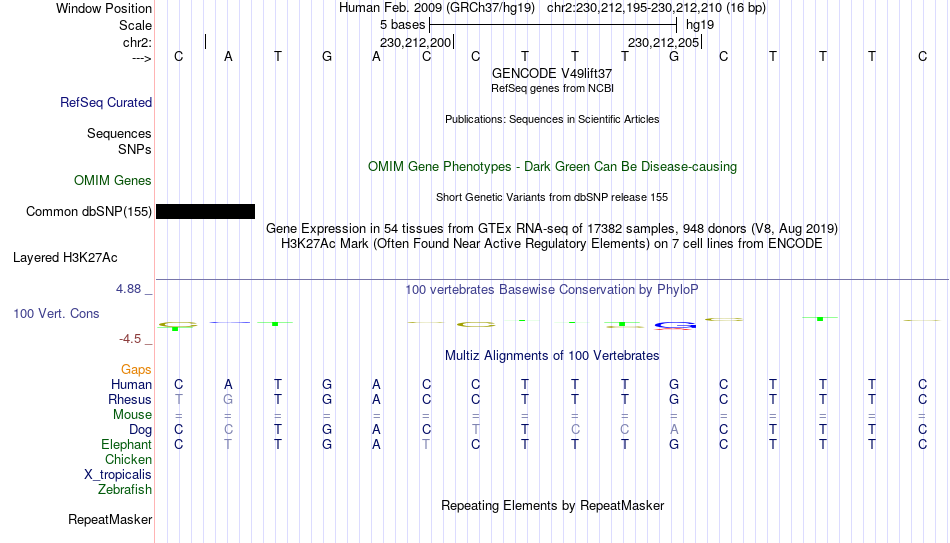Click the Common dbSNP(155) track label
Screen dimensions: 950x543
point(89,212)
